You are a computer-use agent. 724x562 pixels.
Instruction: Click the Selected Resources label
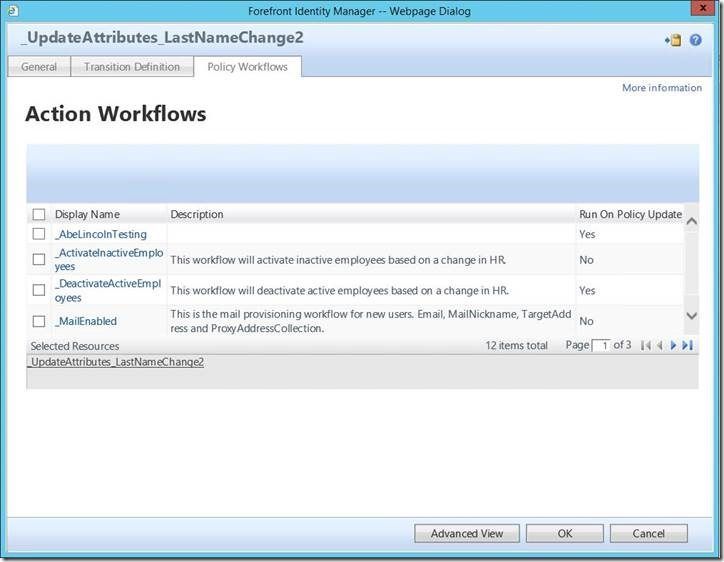(75, 346)
